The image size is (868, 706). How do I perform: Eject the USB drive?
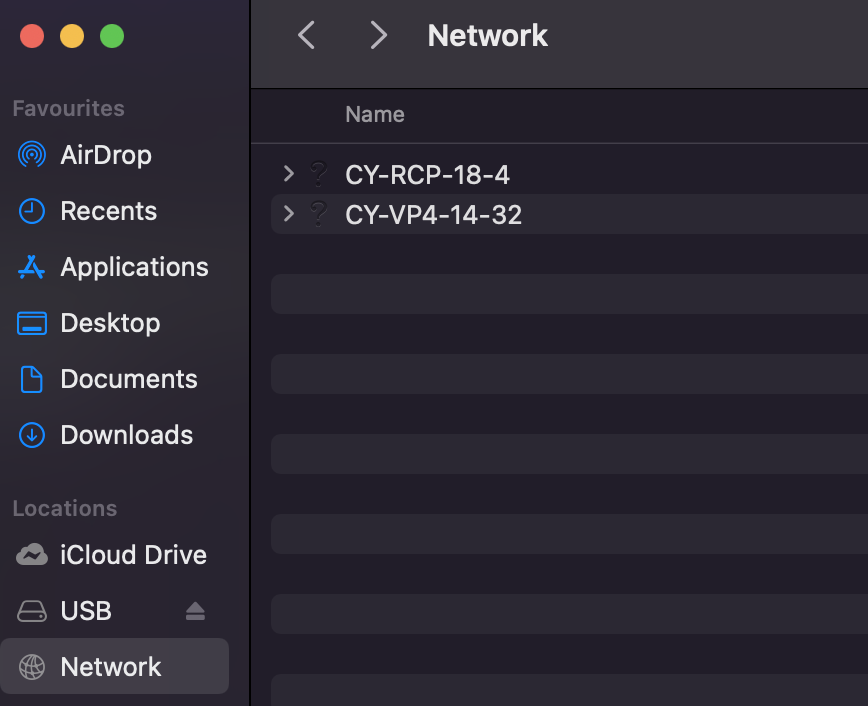point(195,611)
